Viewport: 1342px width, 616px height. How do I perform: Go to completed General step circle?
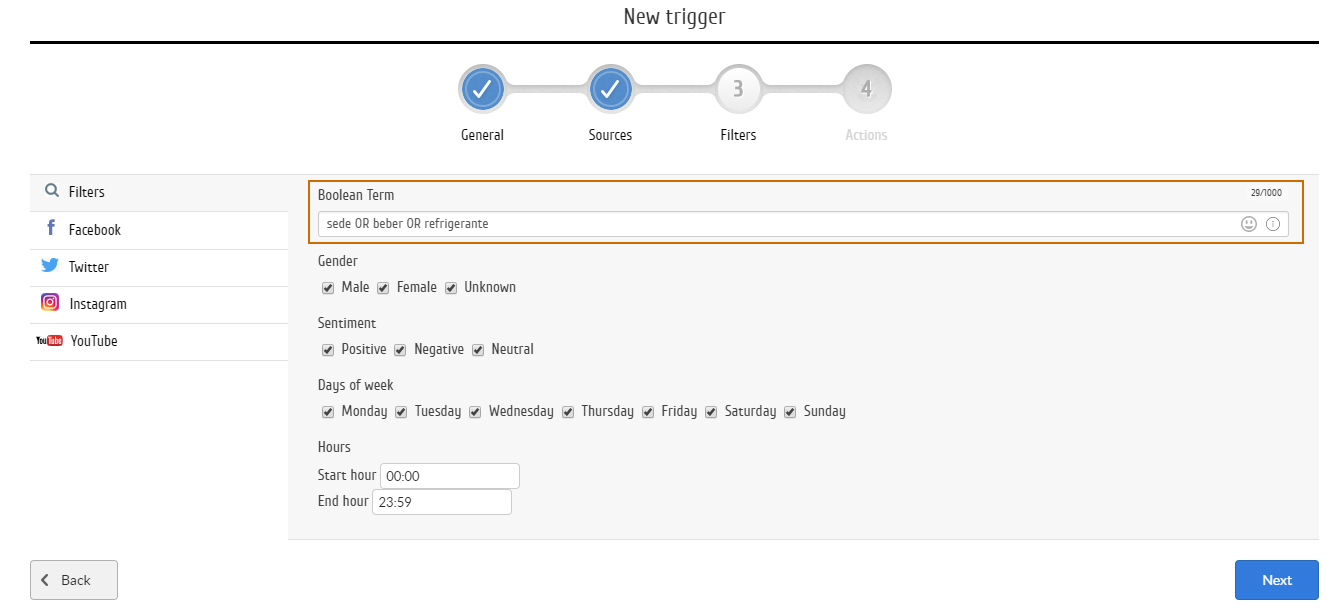click(x=482, y=90)
